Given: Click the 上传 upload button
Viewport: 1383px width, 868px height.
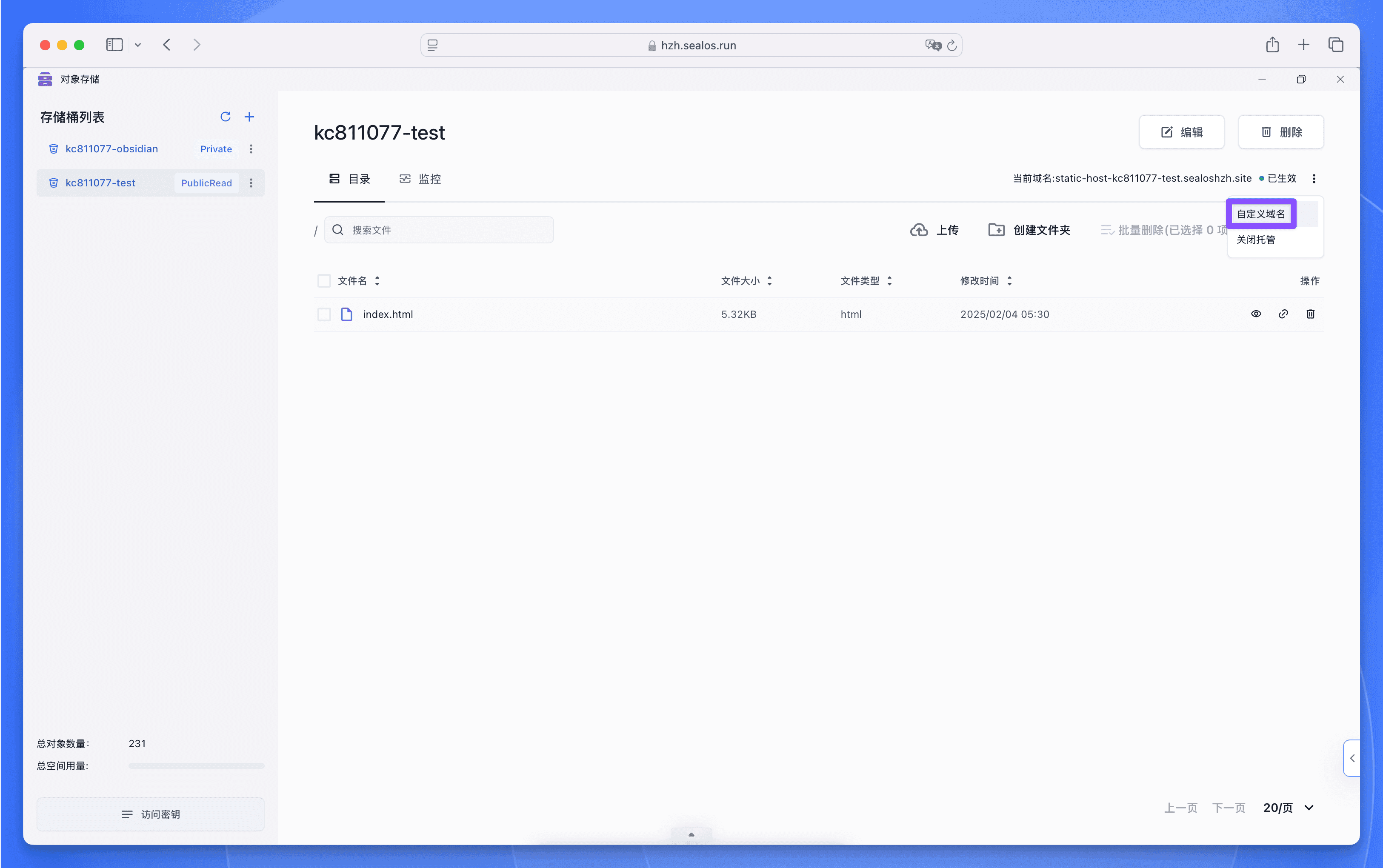Looking at the screenshot, I should click(x=934, y=230).
